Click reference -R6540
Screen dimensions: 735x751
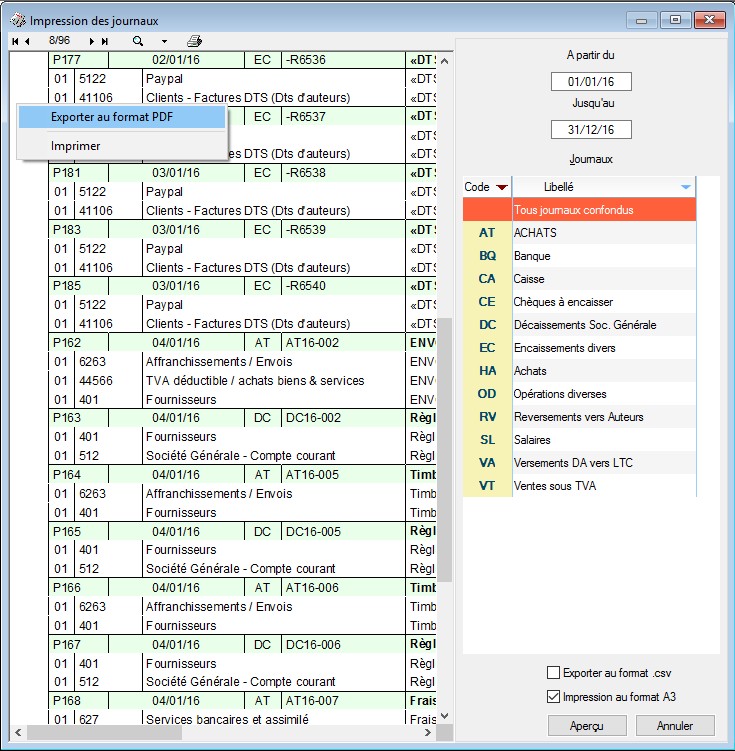tap(305, 286)
